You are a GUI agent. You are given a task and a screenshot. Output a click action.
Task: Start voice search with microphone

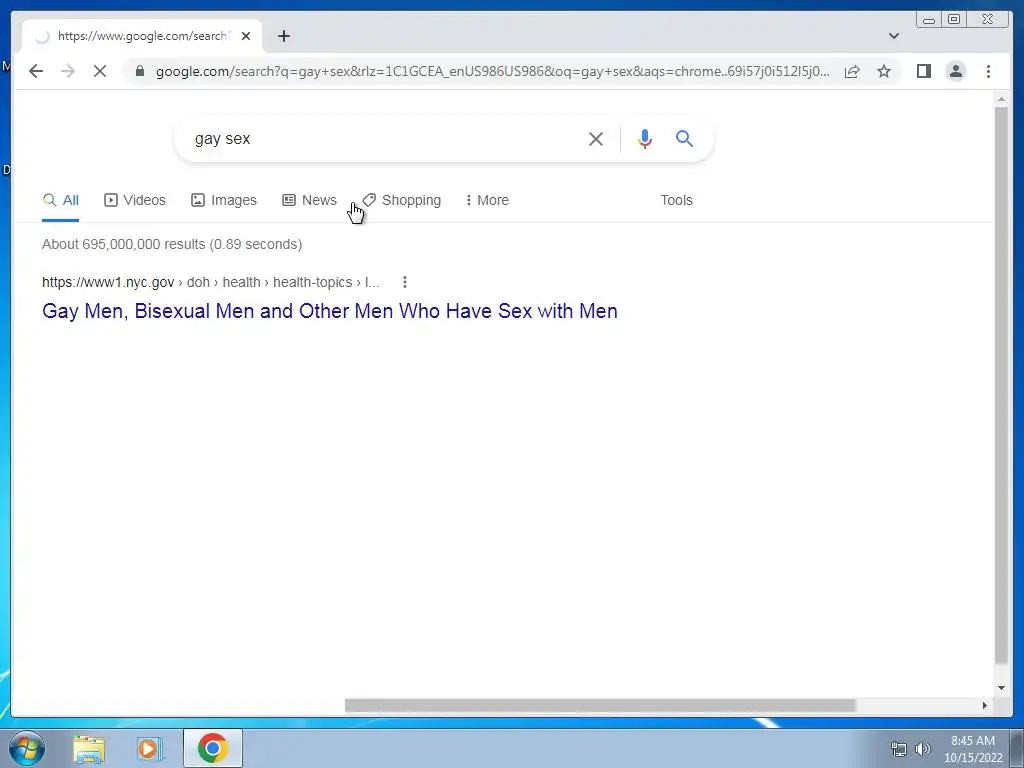pyautogui.click(x=645, y=138)
